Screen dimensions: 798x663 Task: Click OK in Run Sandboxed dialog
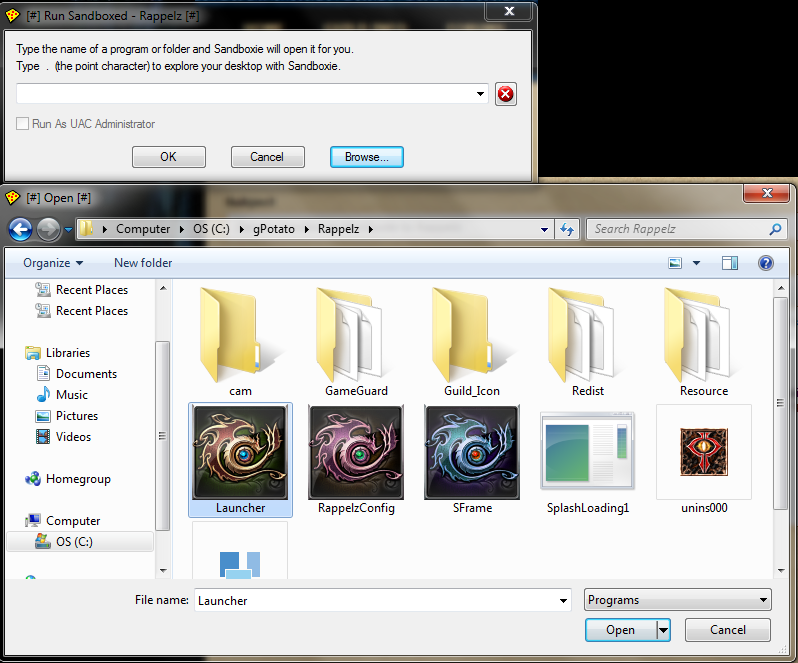[168, 157]
